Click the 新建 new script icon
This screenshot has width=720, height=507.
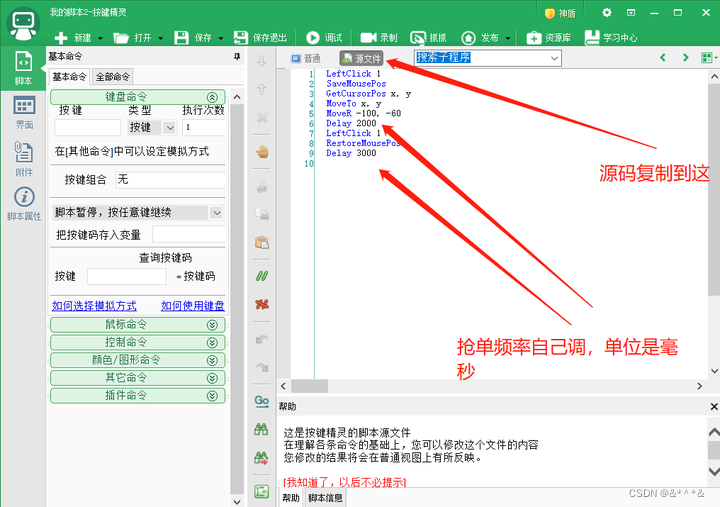coord(61,38)
